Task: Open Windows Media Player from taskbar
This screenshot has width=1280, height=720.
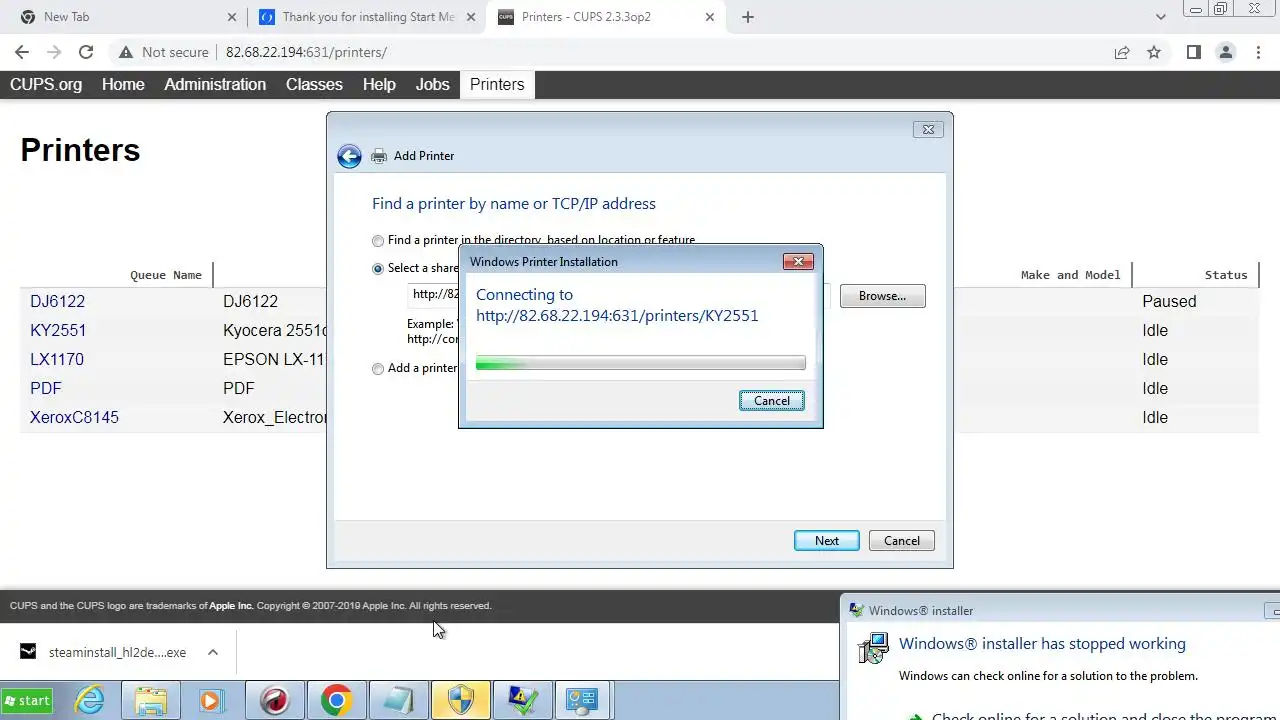Action: click(x=212, y=700)
